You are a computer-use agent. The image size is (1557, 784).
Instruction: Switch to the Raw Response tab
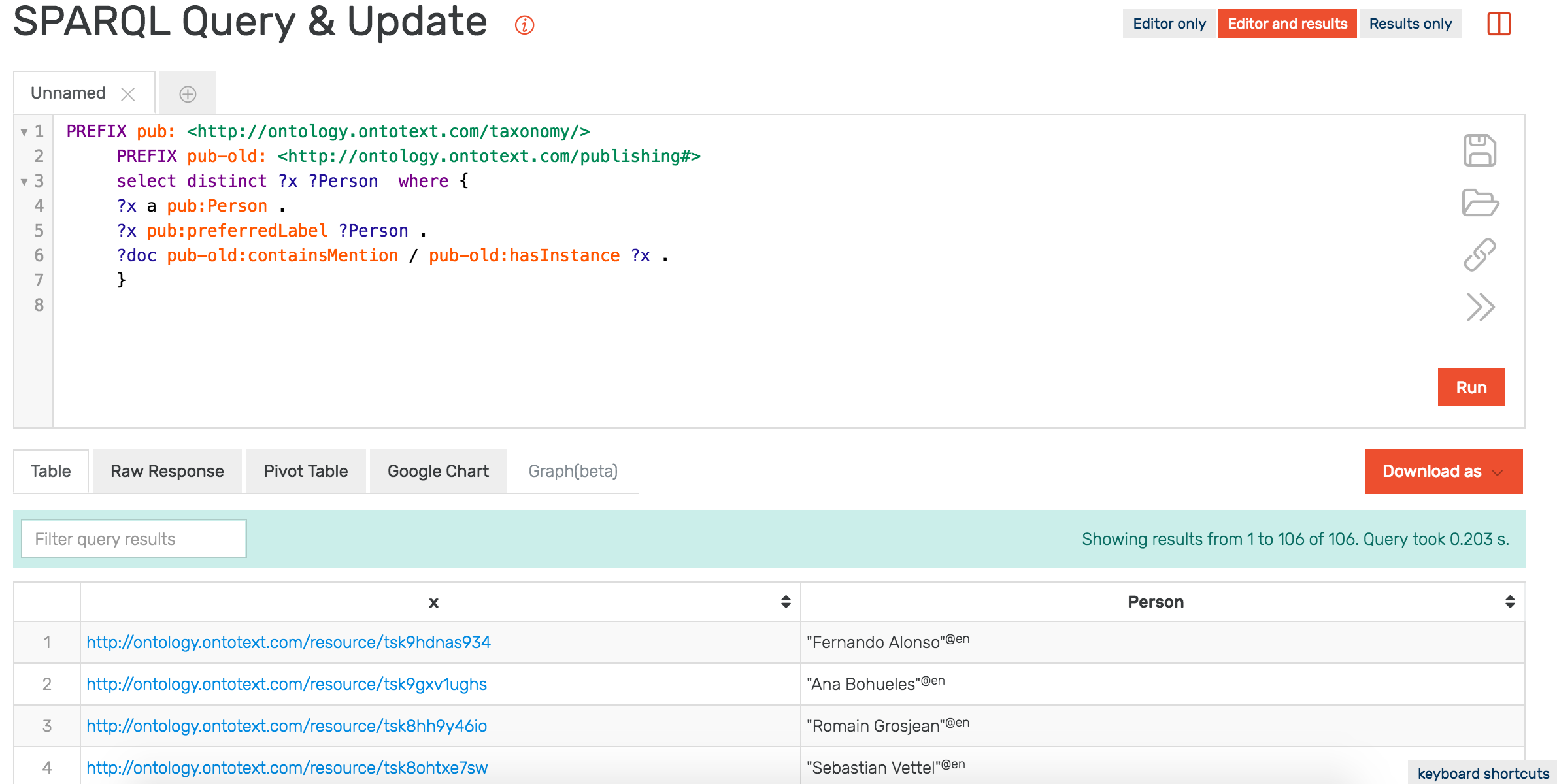coord(167,472)
